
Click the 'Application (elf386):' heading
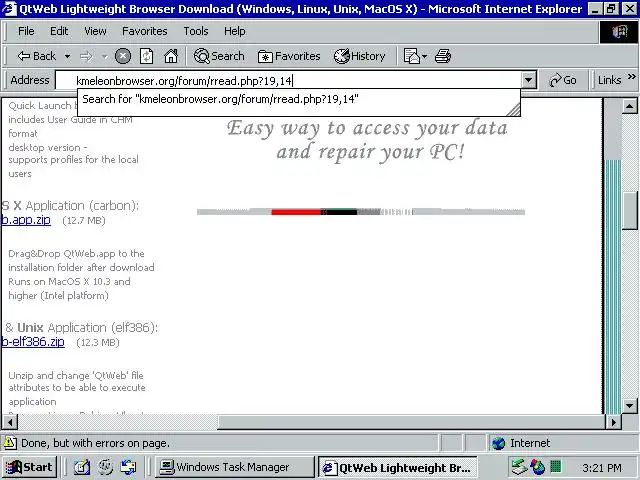pos(103,328)
